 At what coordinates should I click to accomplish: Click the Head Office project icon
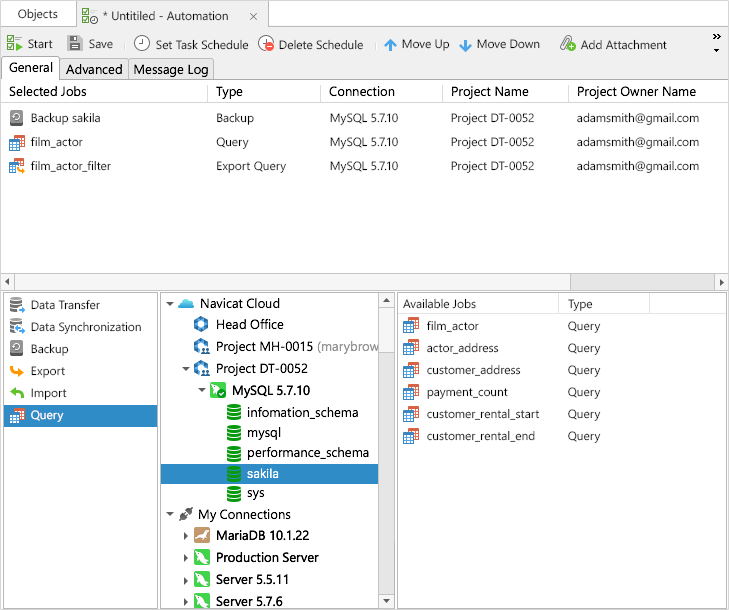pyautogui.click(x=201, y=324)
